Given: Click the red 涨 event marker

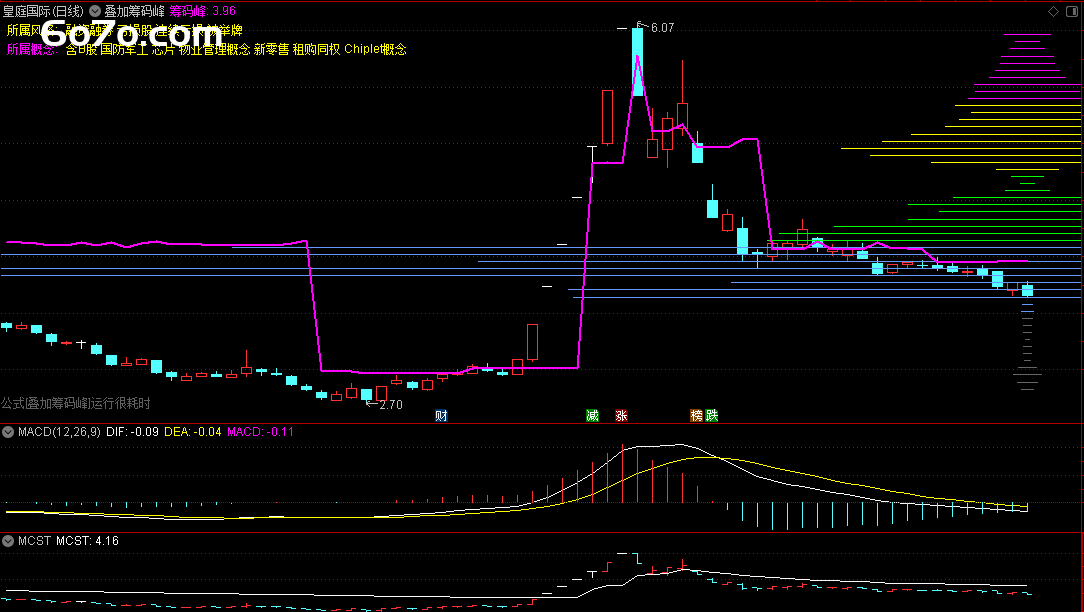Looking at the screenshot, I should click(621, 415).
